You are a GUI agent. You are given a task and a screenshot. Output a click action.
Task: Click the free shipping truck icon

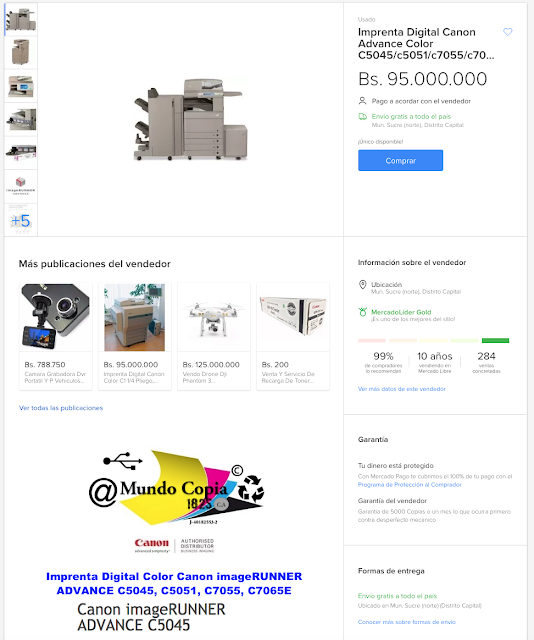tap(363, 117)
